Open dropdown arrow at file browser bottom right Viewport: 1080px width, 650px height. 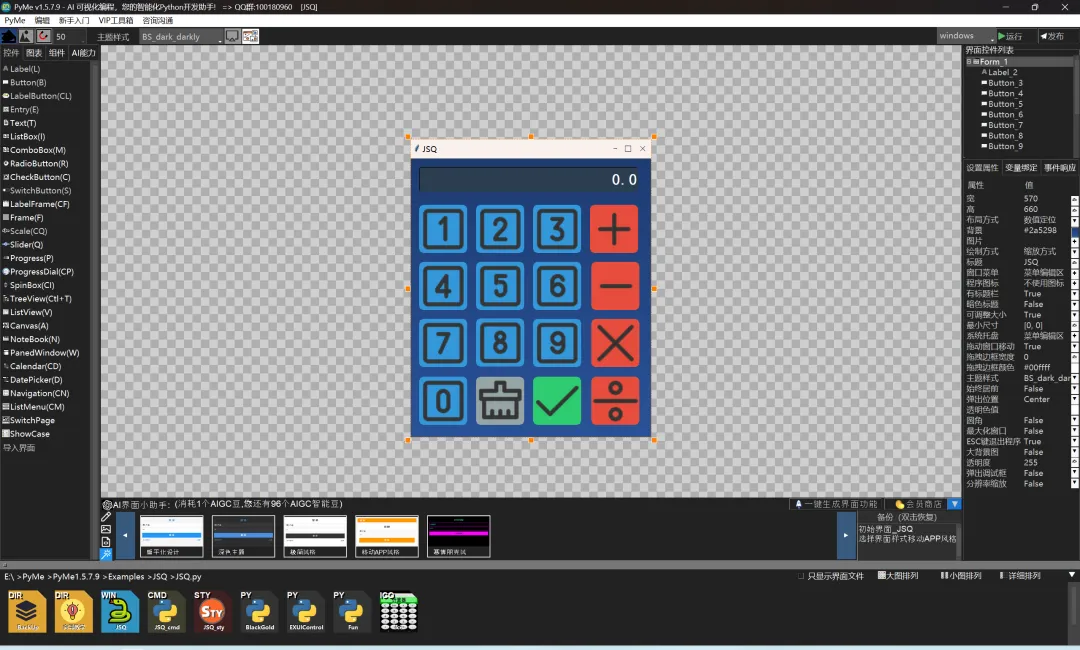coord(1072,575)
